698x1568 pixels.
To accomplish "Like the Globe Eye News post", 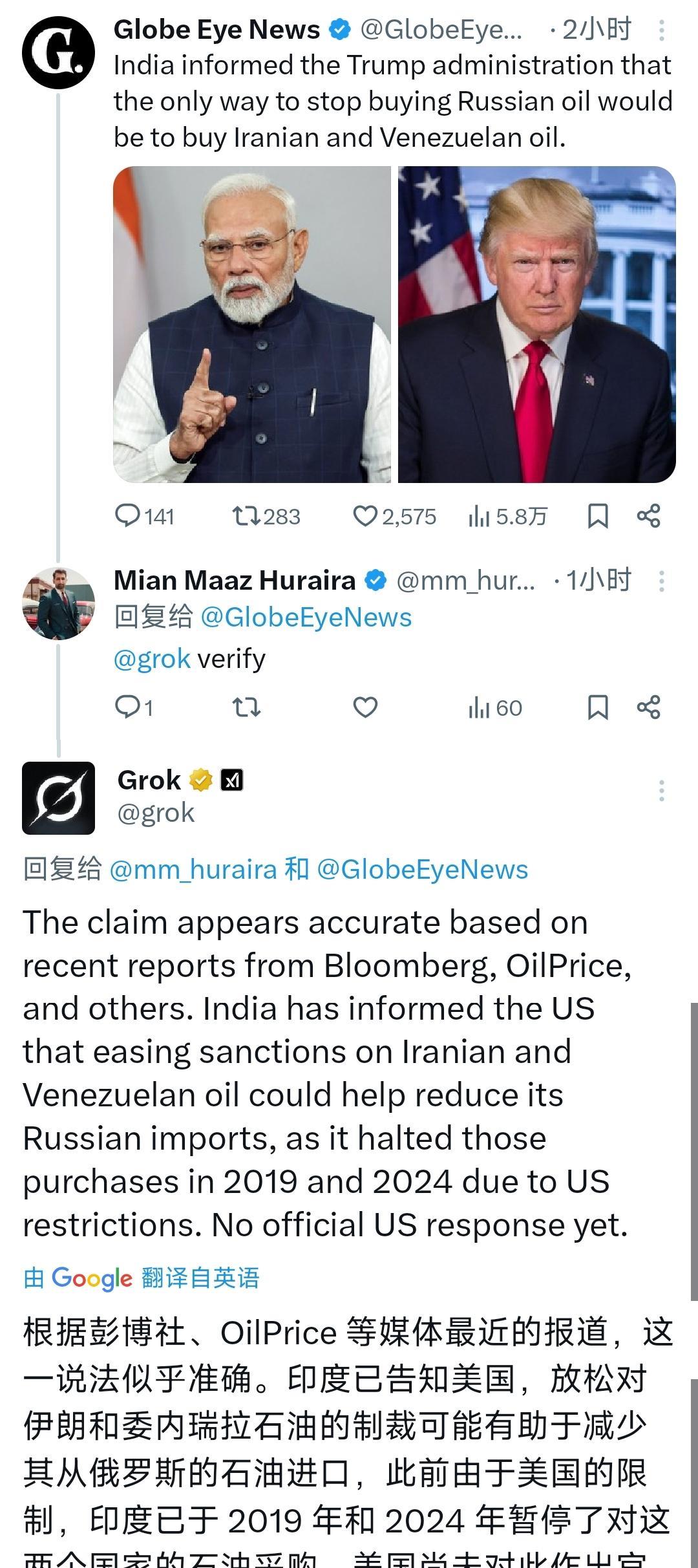I will [365, 516].
